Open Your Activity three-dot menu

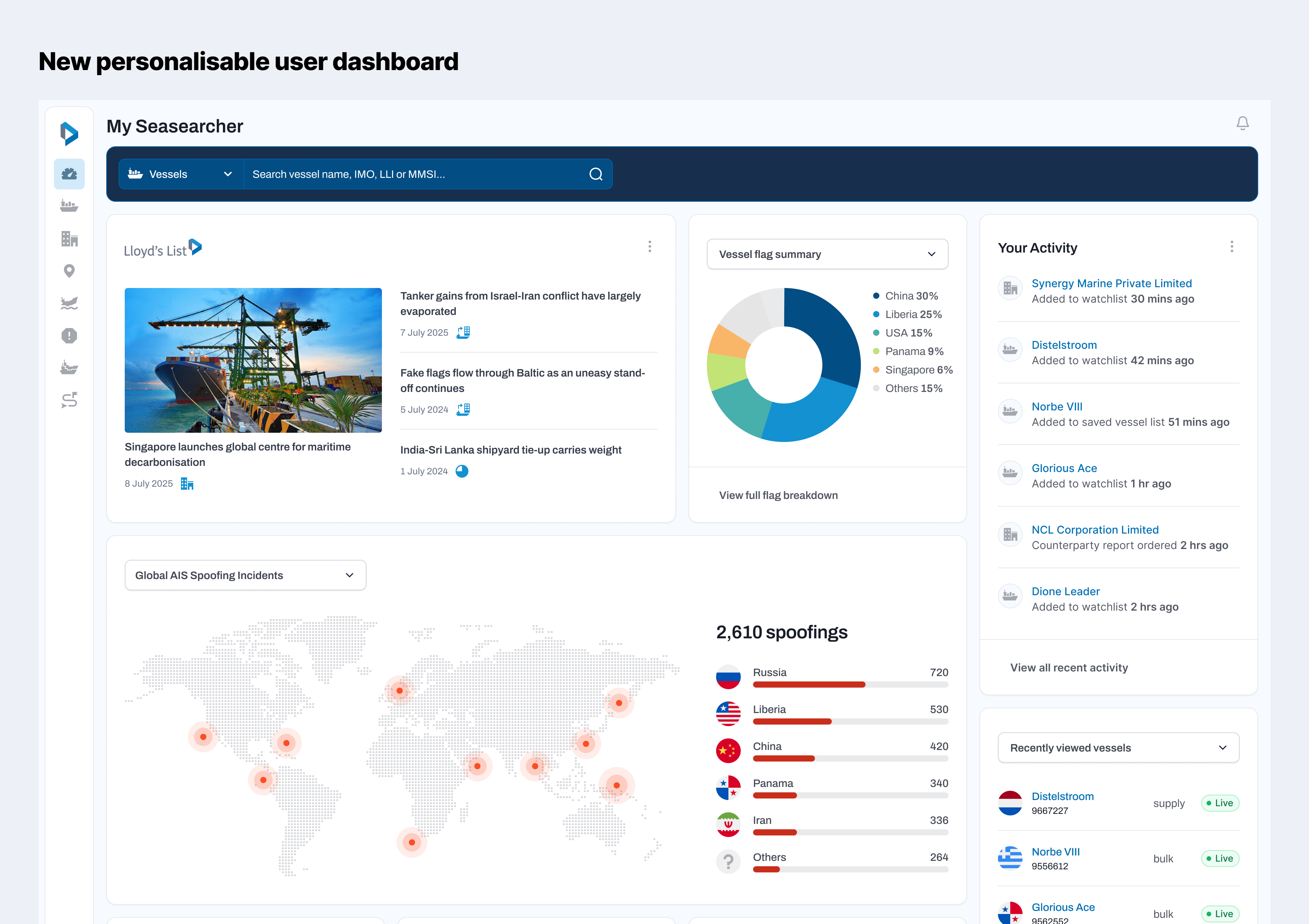tap(1232, 247)
